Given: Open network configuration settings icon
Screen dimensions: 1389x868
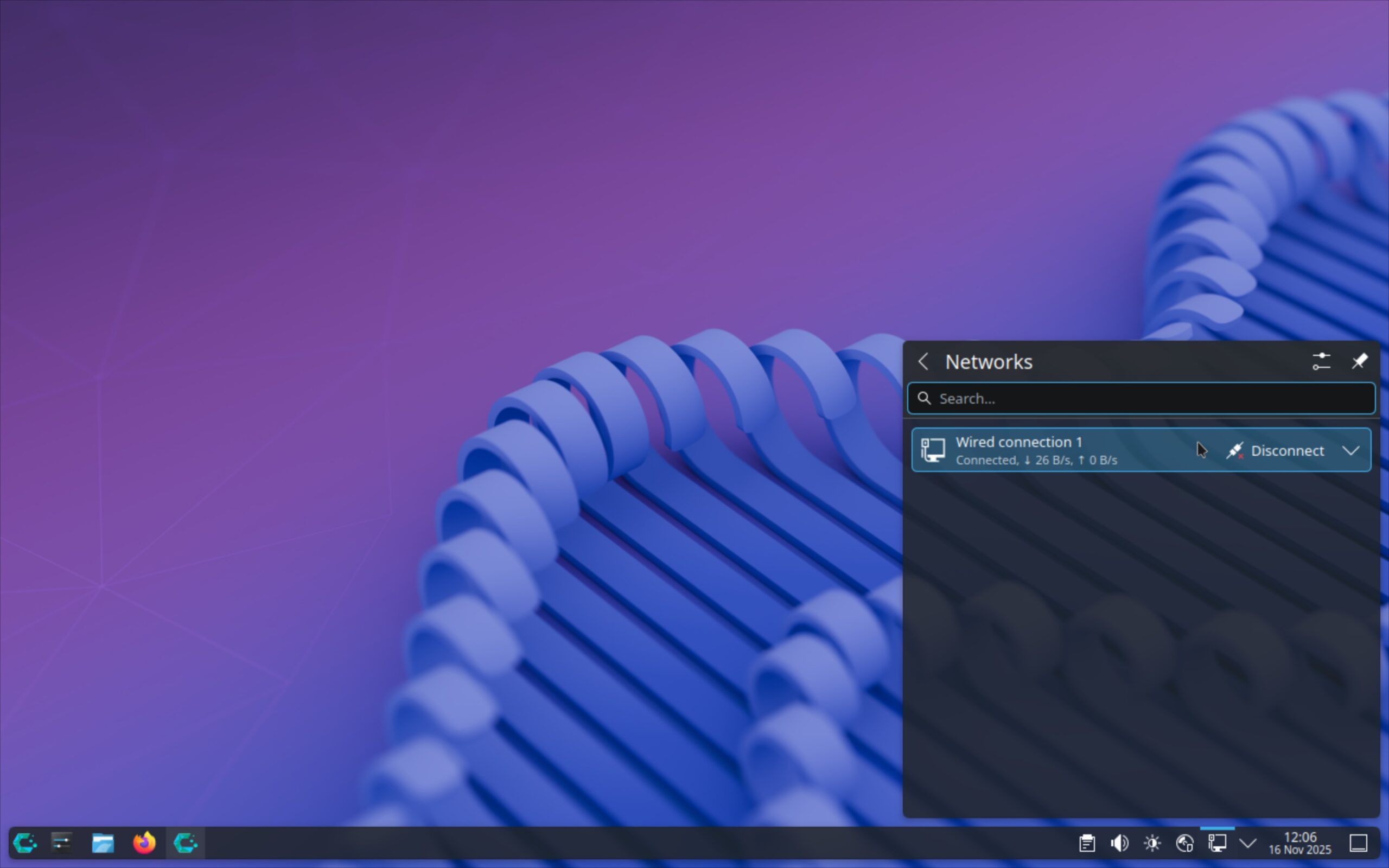Looking at the screenshot, I should [x=1321, y=362].
